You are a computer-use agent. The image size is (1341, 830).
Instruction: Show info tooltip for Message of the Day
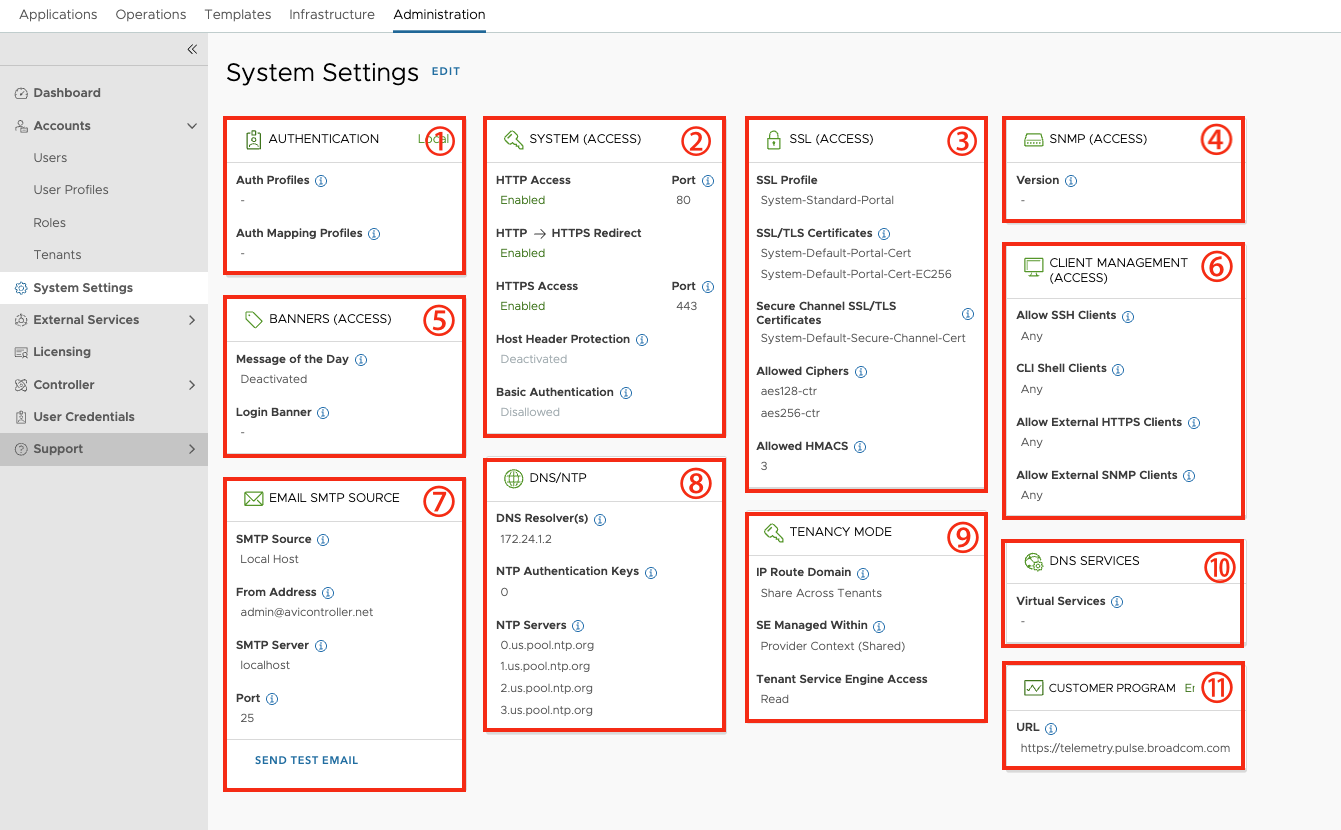tap(361, 360)
